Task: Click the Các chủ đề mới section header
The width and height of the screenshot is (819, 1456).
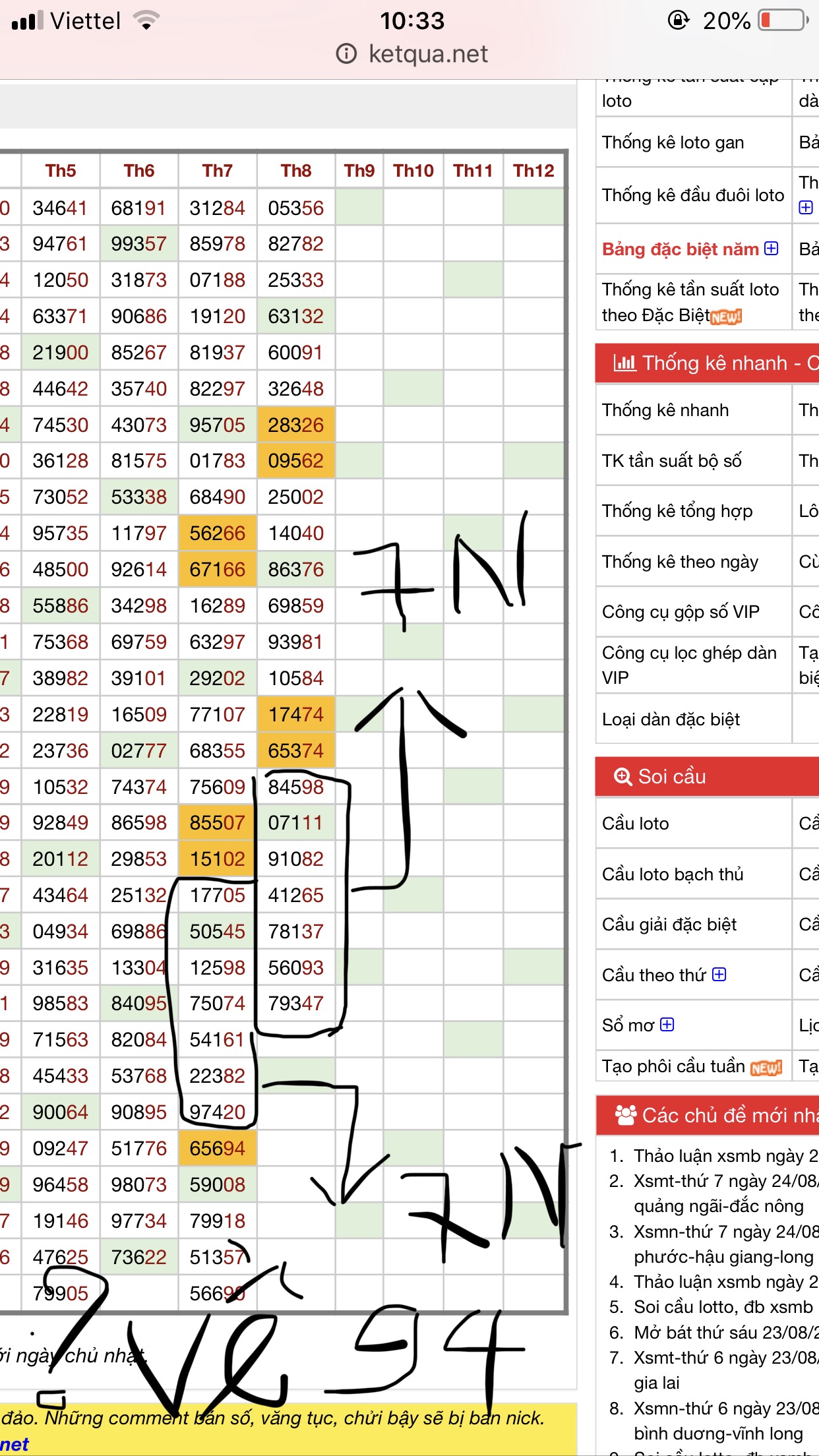Action: coord(708,1114)
